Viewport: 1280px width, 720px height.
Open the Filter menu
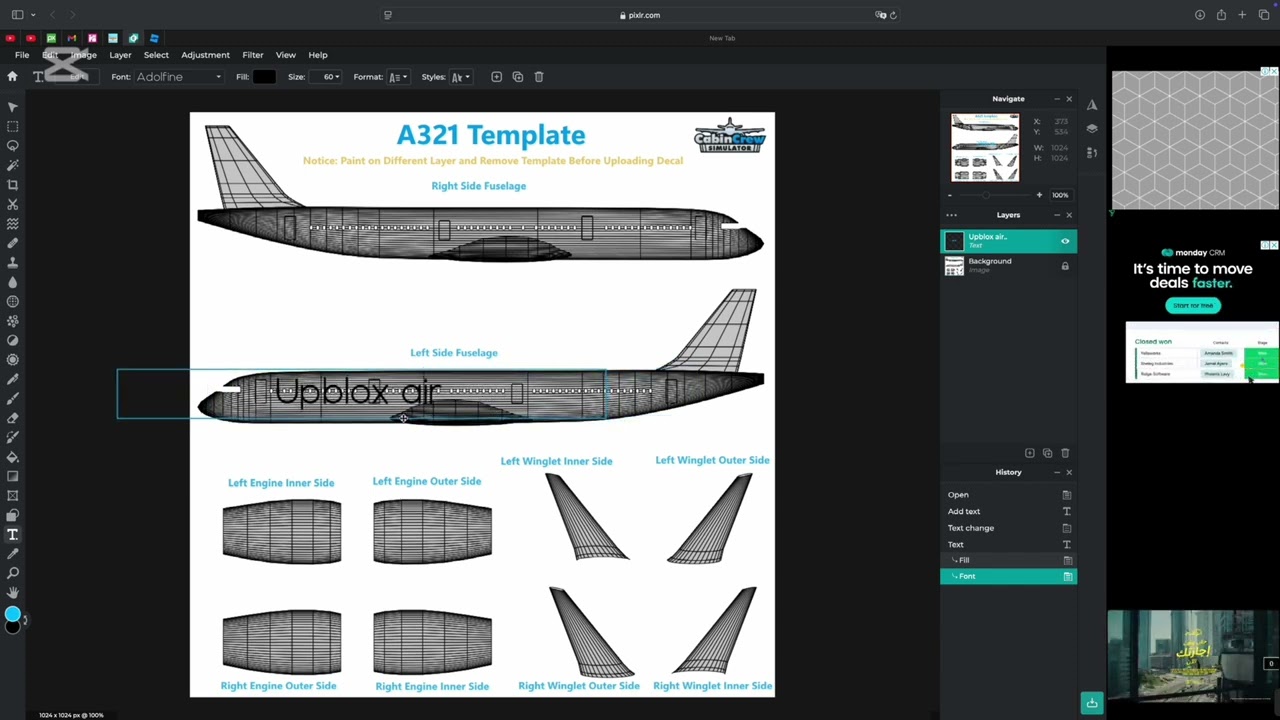coord(253,55)
